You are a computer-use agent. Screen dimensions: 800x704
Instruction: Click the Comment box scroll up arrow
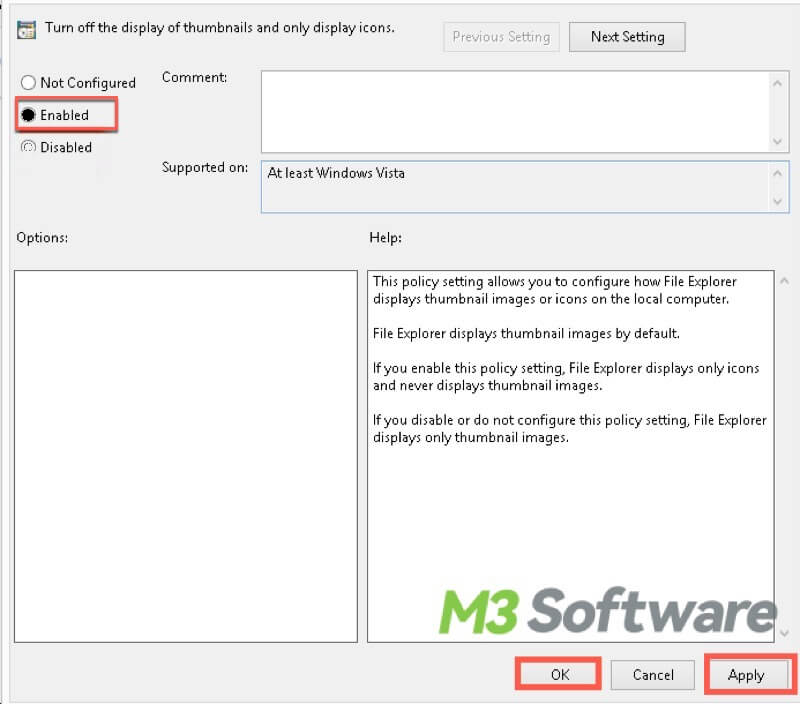click(778, 83)
